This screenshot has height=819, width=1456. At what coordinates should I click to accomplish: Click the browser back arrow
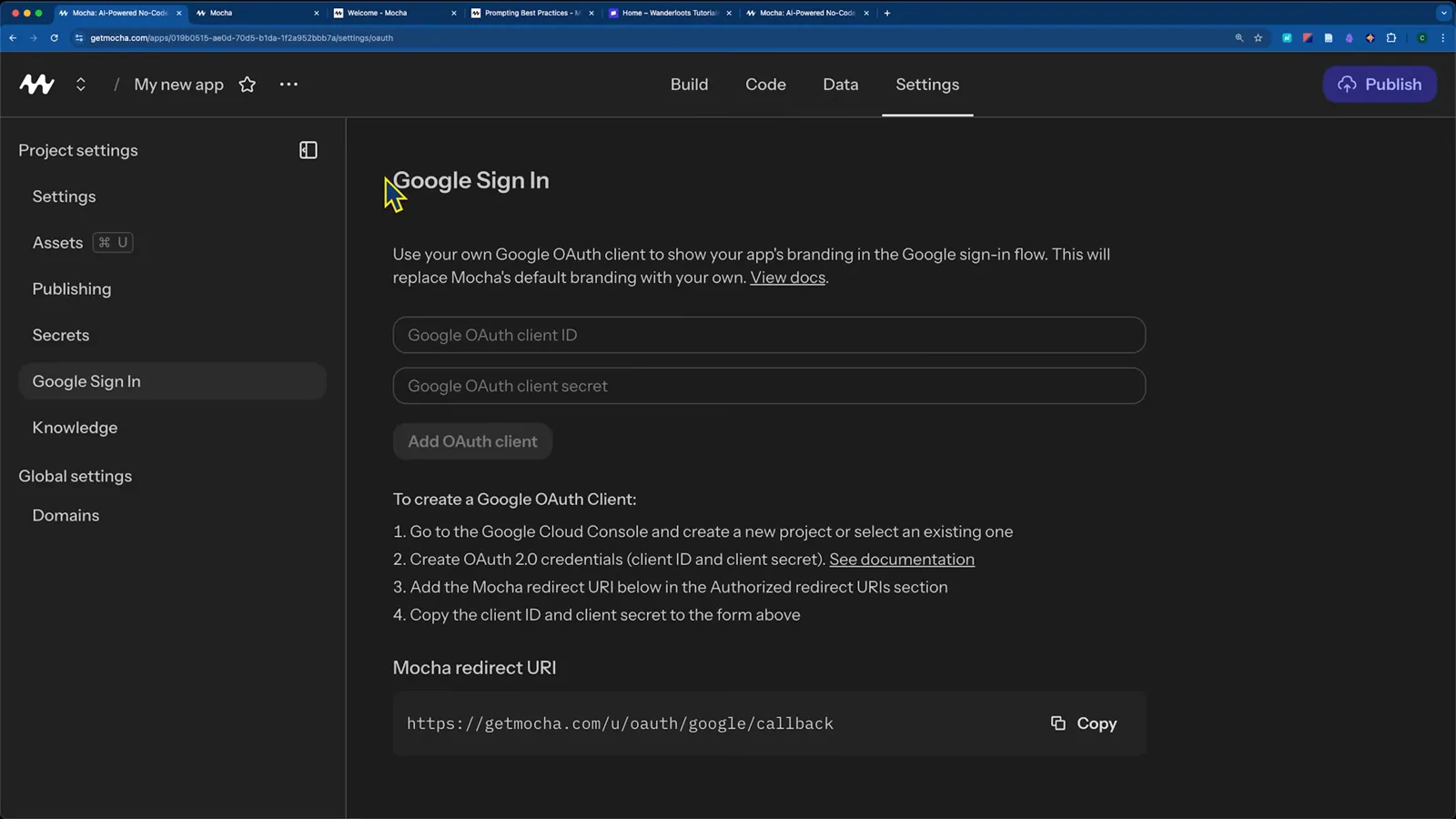point(13,38)
